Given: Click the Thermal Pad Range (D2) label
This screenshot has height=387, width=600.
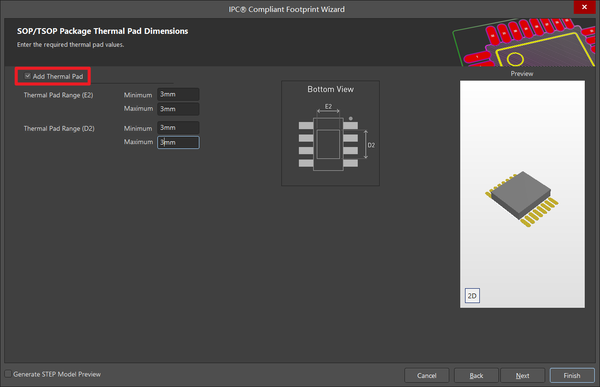Looking at the screenshot, I should tap(59, 128).
